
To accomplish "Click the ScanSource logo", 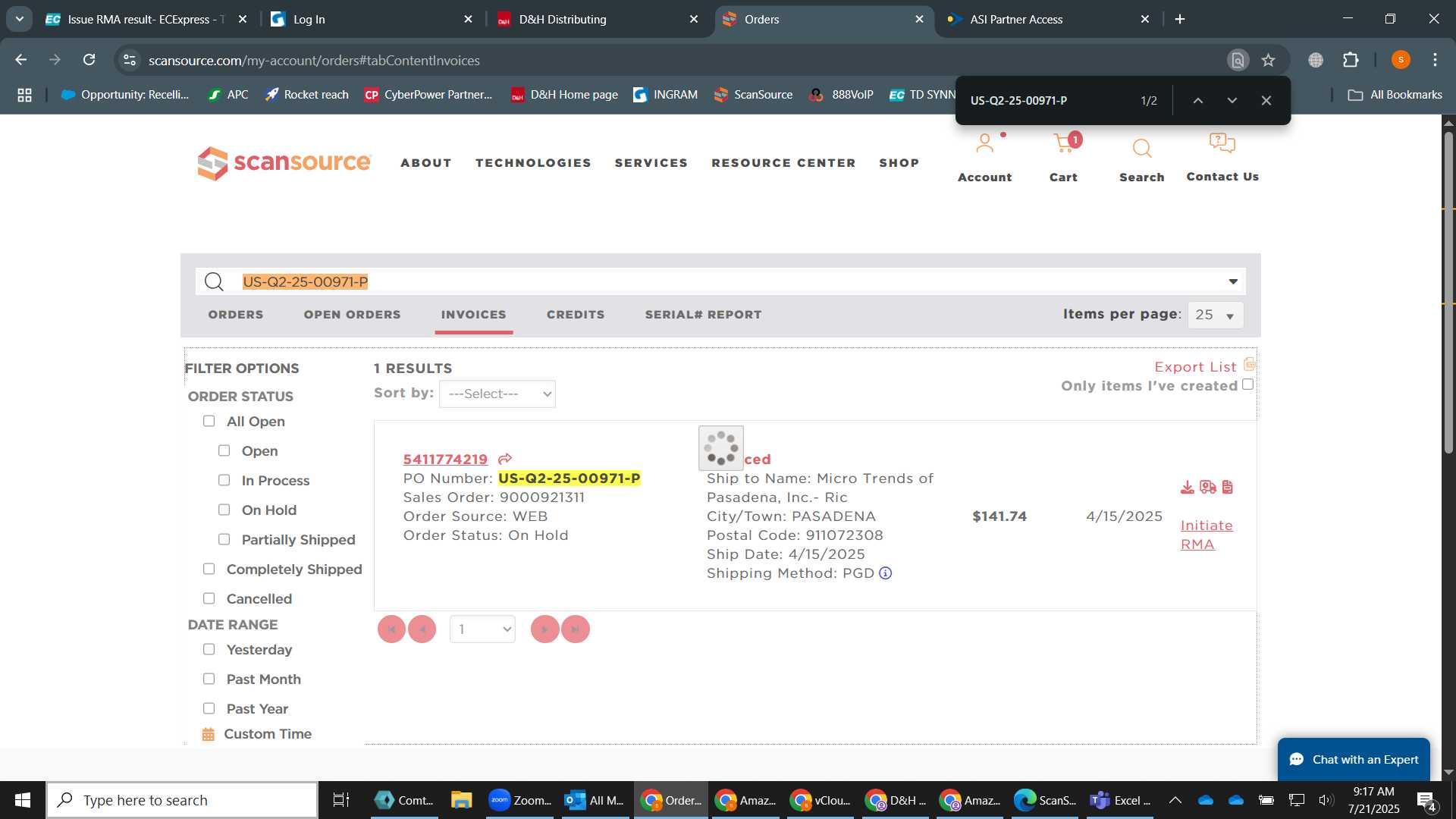I will point(284,163).
